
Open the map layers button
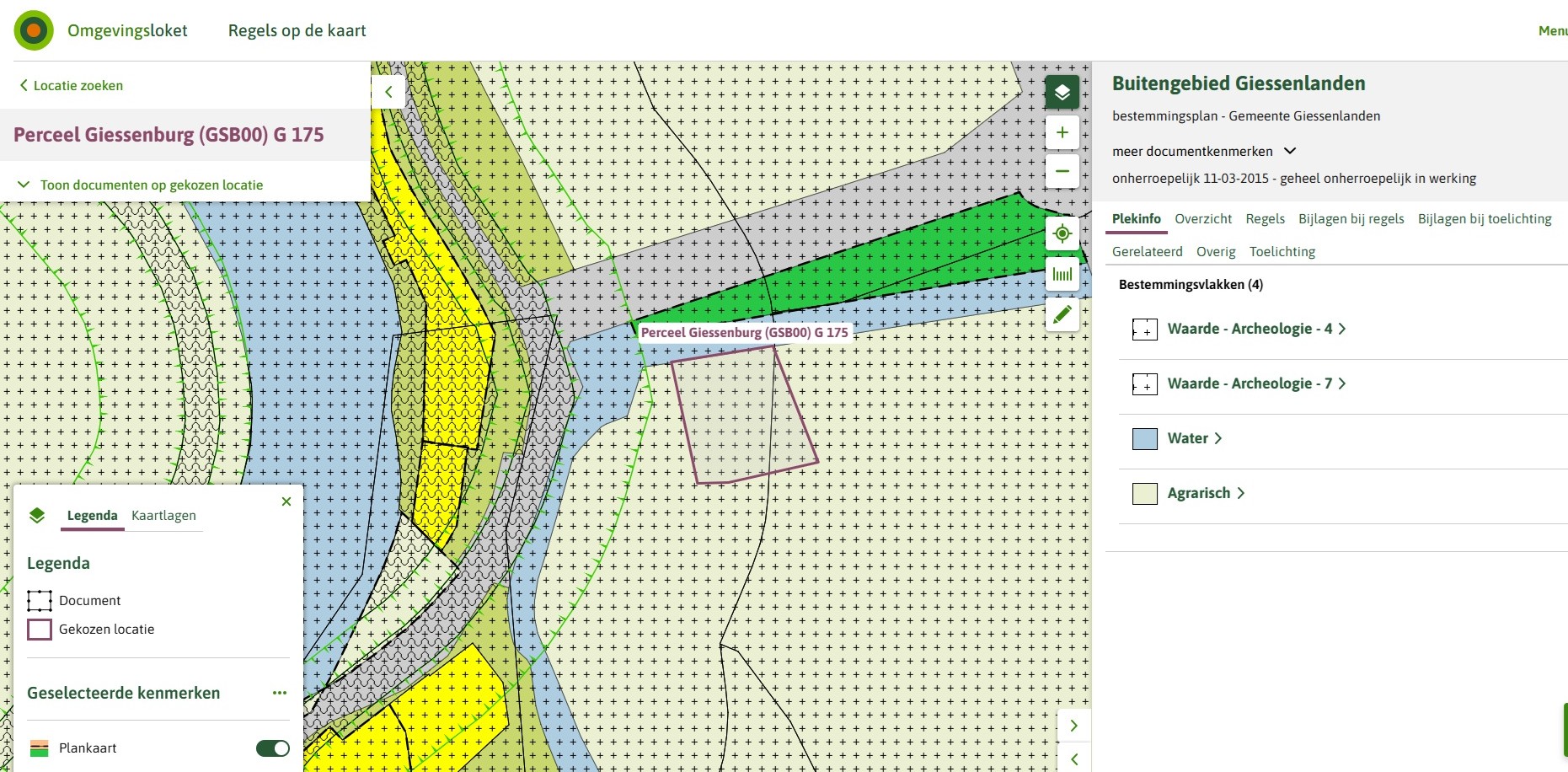(1062, 92)
